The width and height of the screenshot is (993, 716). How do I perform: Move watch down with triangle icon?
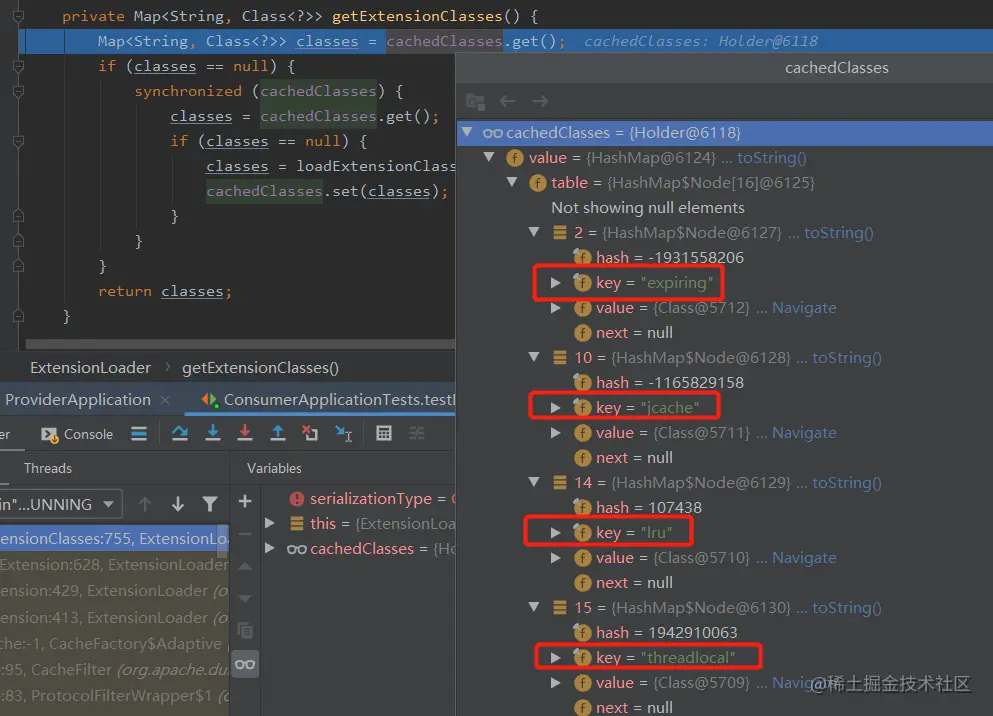(245, 598)
